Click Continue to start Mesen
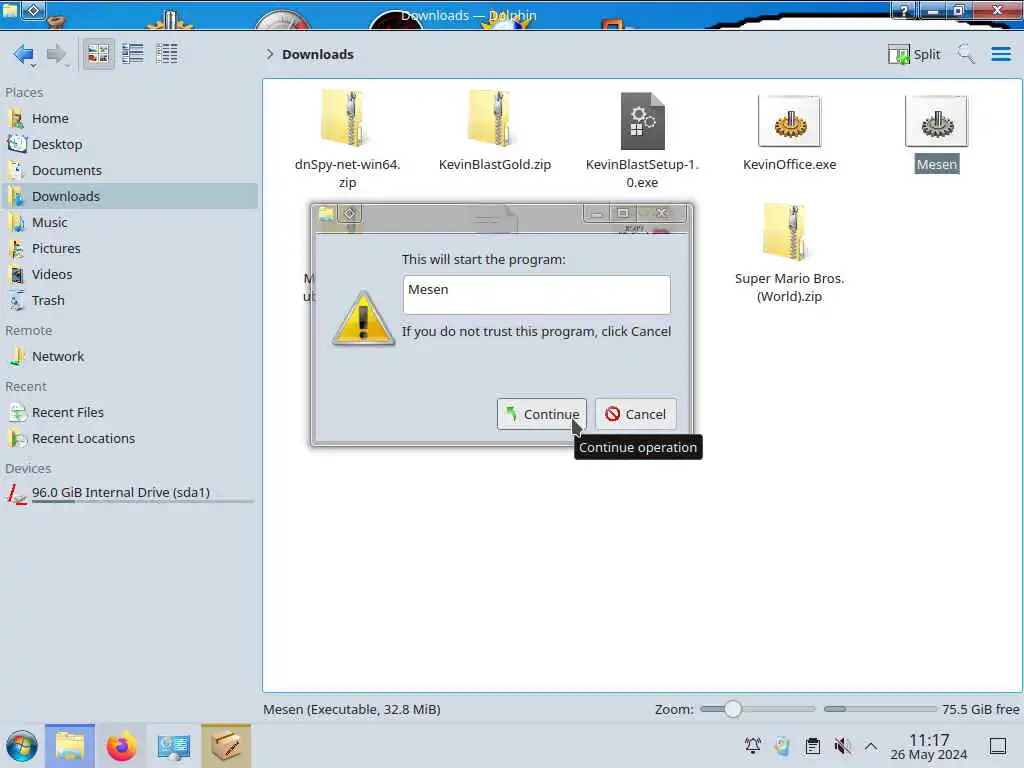The image size is (1024, 768). [x=541, y=414]
